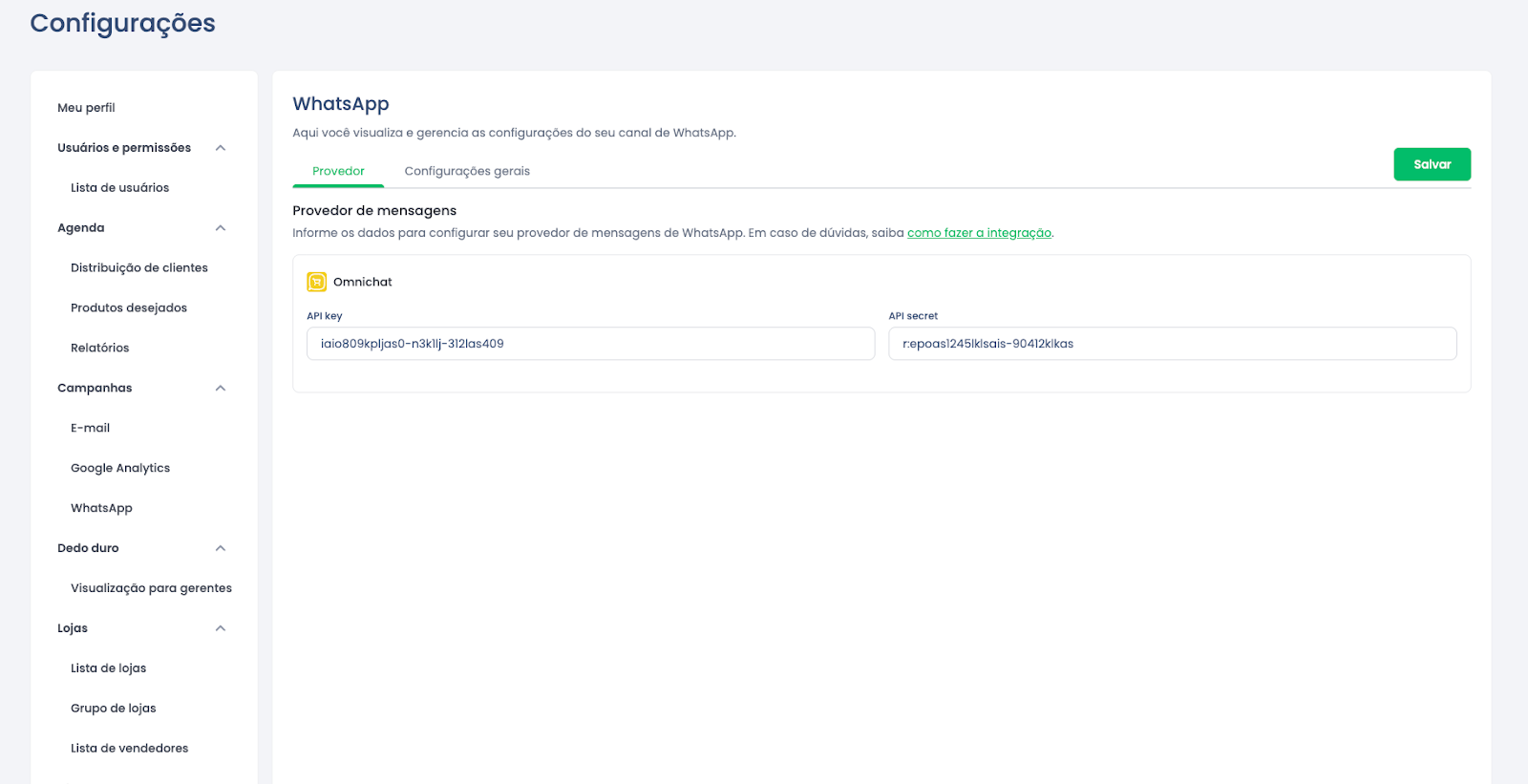The height and width of the screenshot is (784, 1528).
Task: Open Visualização para gerentes
Action: (x=151, y=588)
